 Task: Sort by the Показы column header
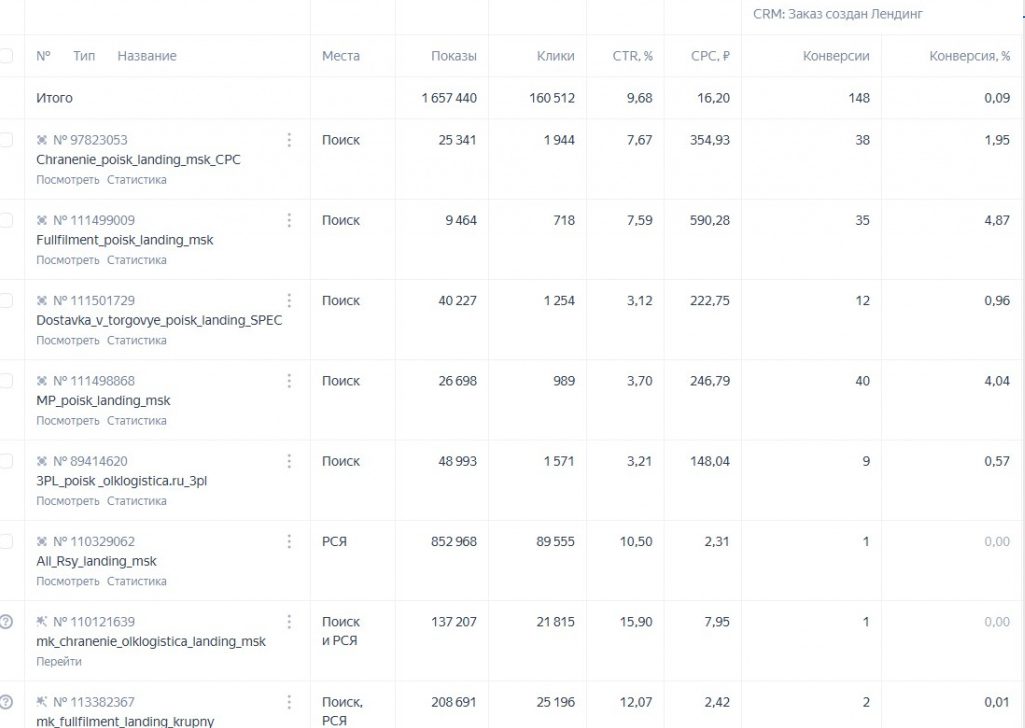click(454, 56)
